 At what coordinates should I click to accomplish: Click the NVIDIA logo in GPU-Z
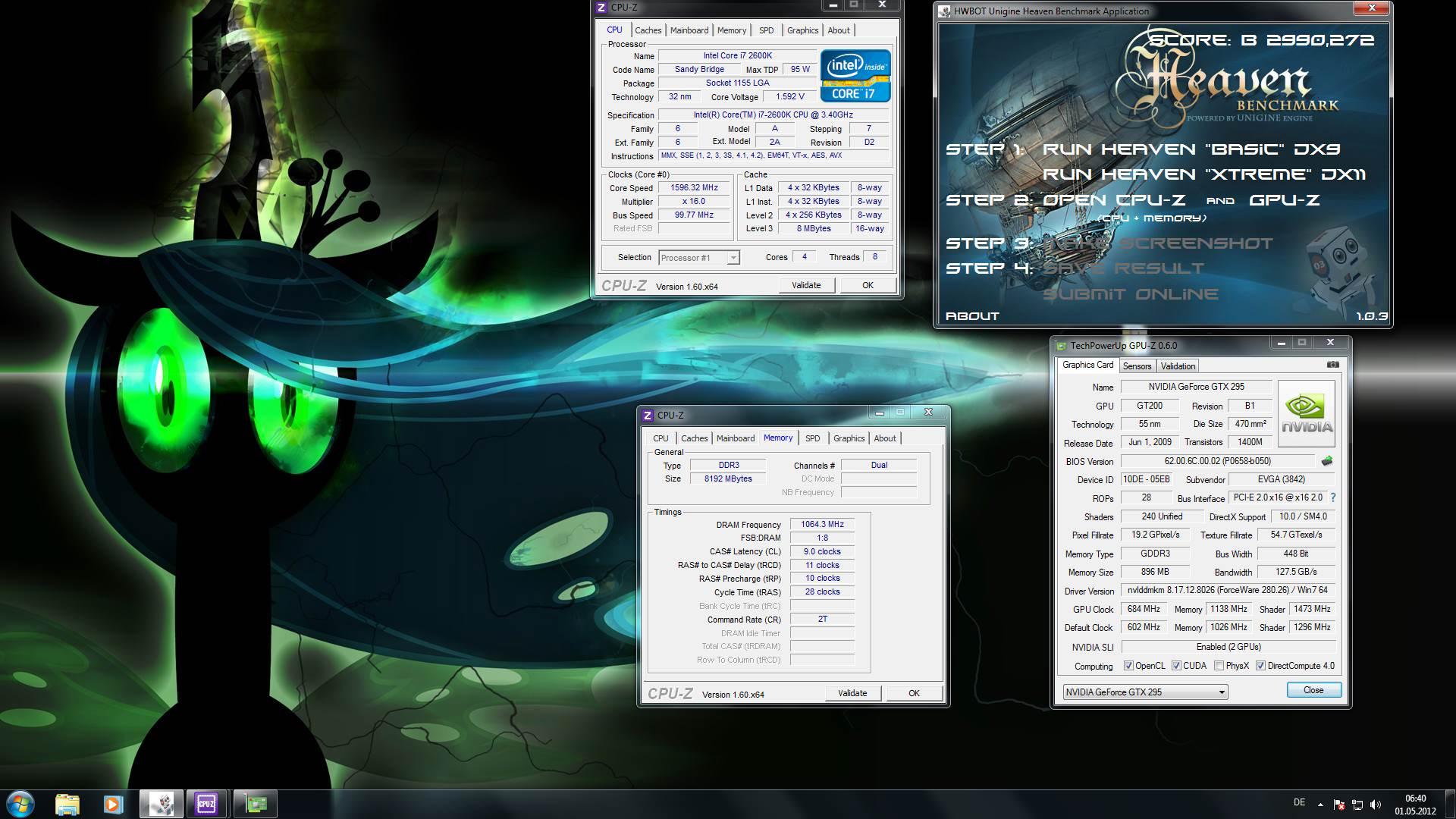pos(1307,413)
